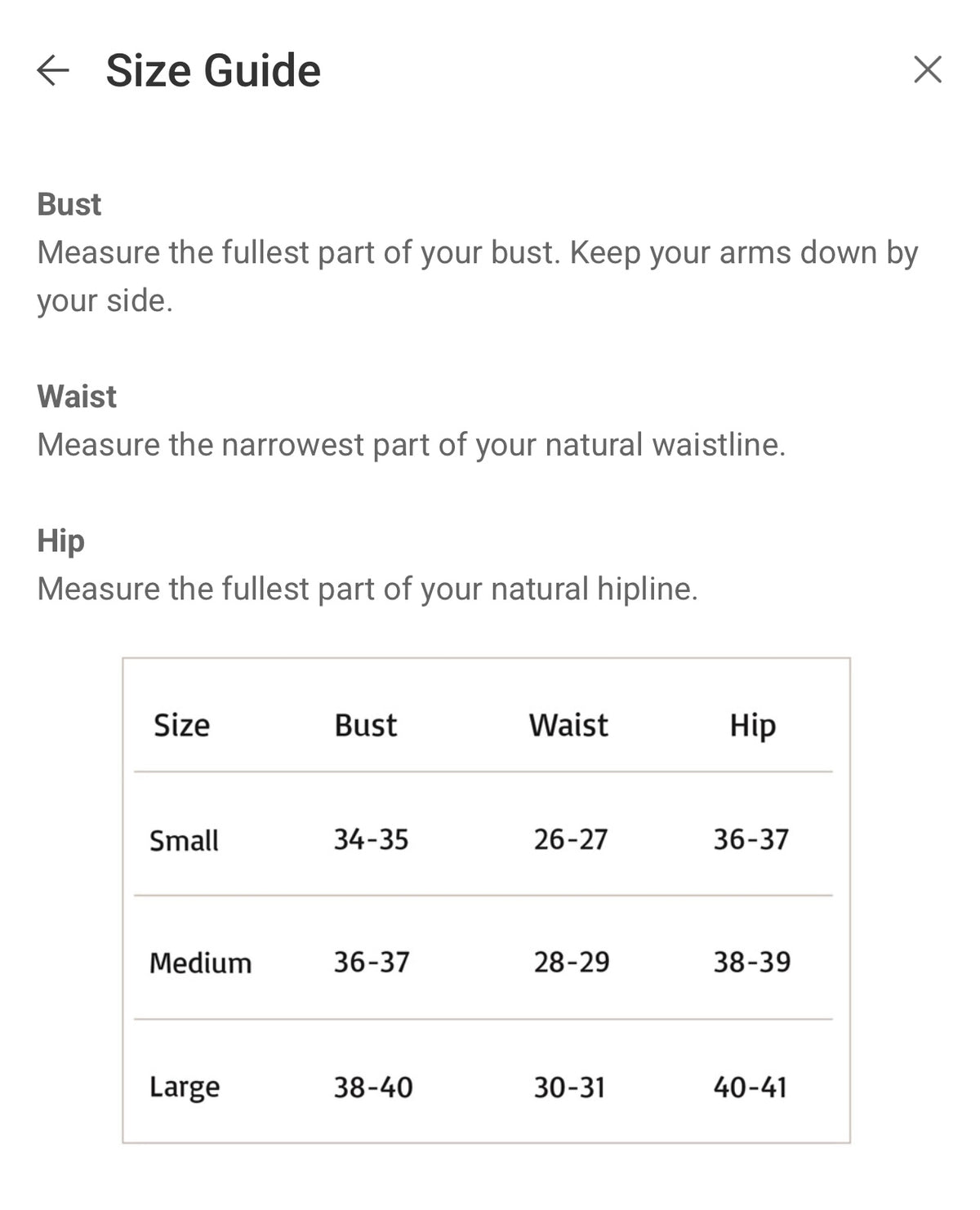The width and height of the screenshot is (980, 1210).
Task: Click the bust measuring instructions paragraph
Action: click(477, 277)
